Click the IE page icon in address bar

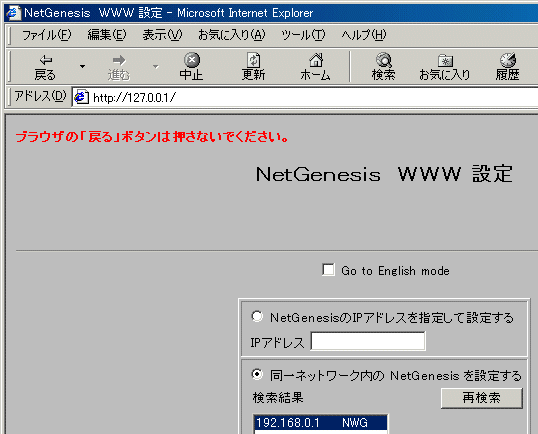click(x=81, y=97)
